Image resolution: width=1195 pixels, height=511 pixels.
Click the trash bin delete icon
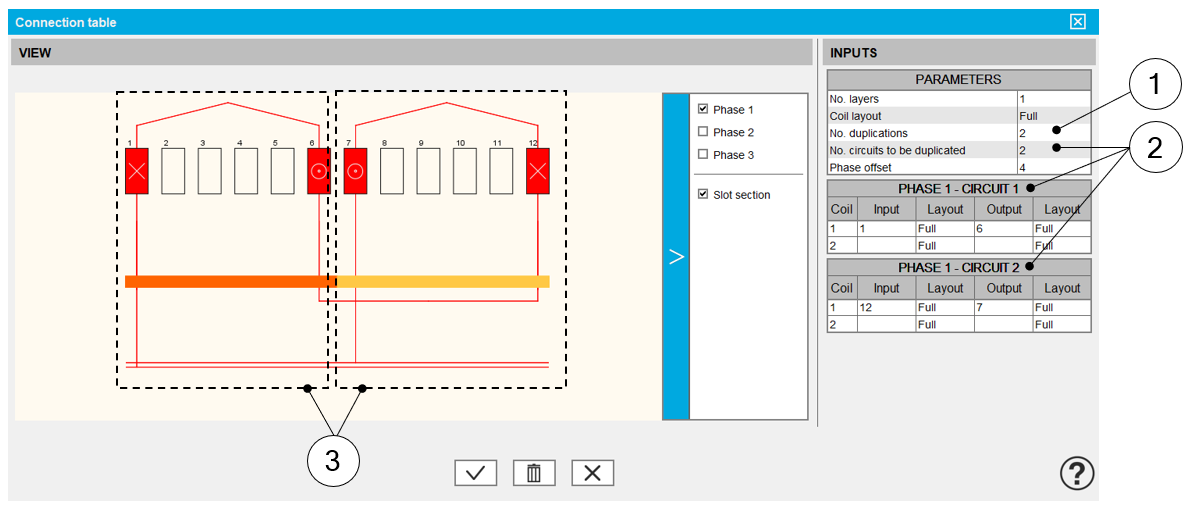pyautogui.click(x=534, y=473)
